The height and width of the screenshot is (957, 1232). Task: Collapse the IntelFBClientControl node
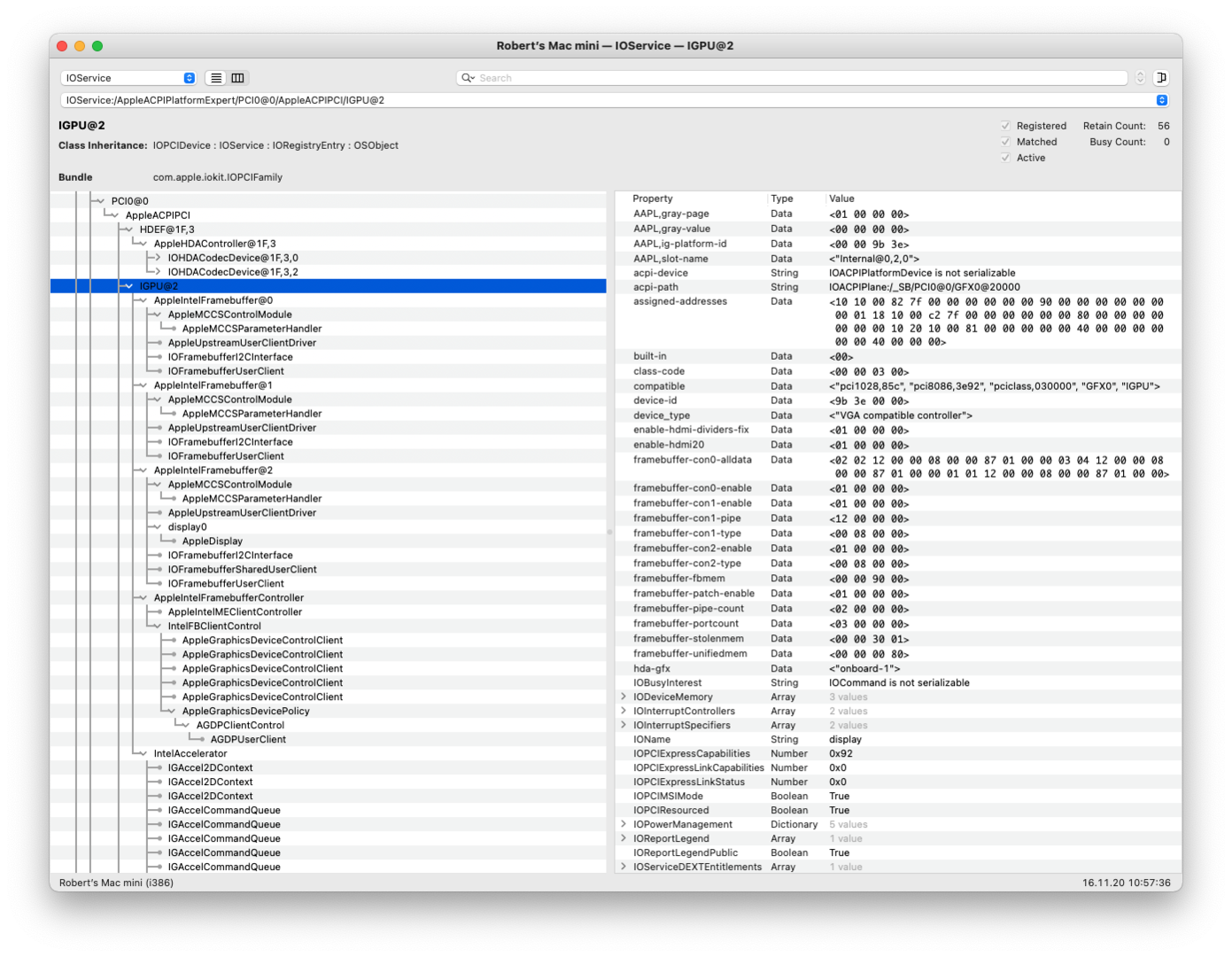coord(157,626)
